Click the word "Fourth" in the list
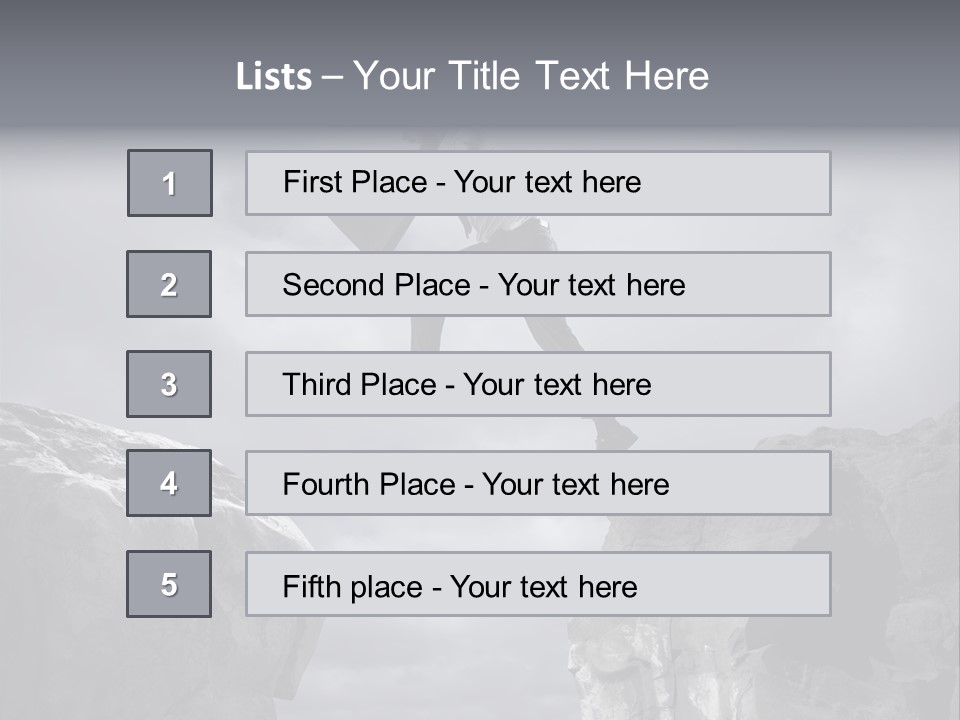The width and height of the screenshot is (960, 720). coord(324,485)
